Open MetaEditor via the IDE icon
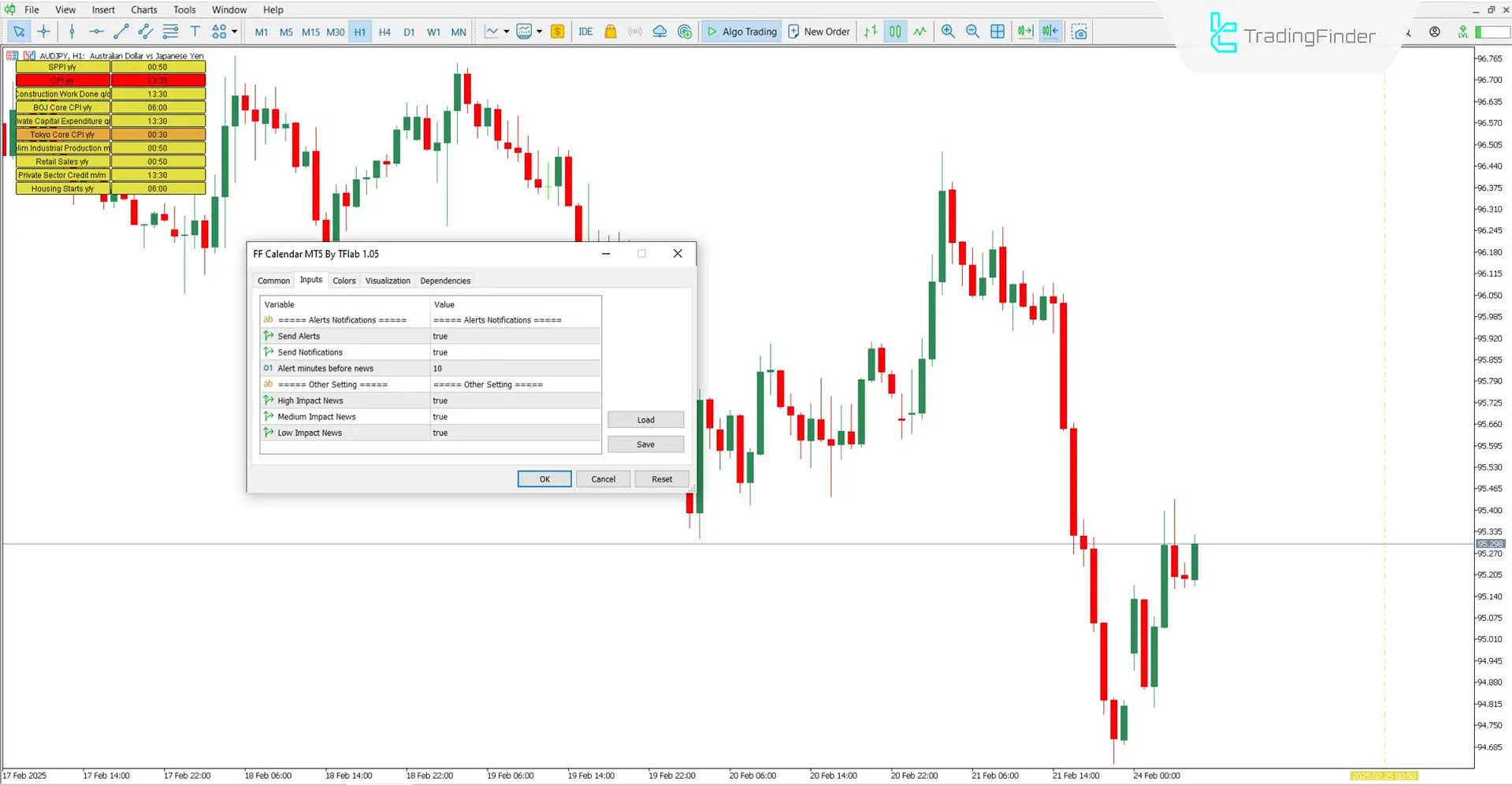 click(x=585, y=32)
